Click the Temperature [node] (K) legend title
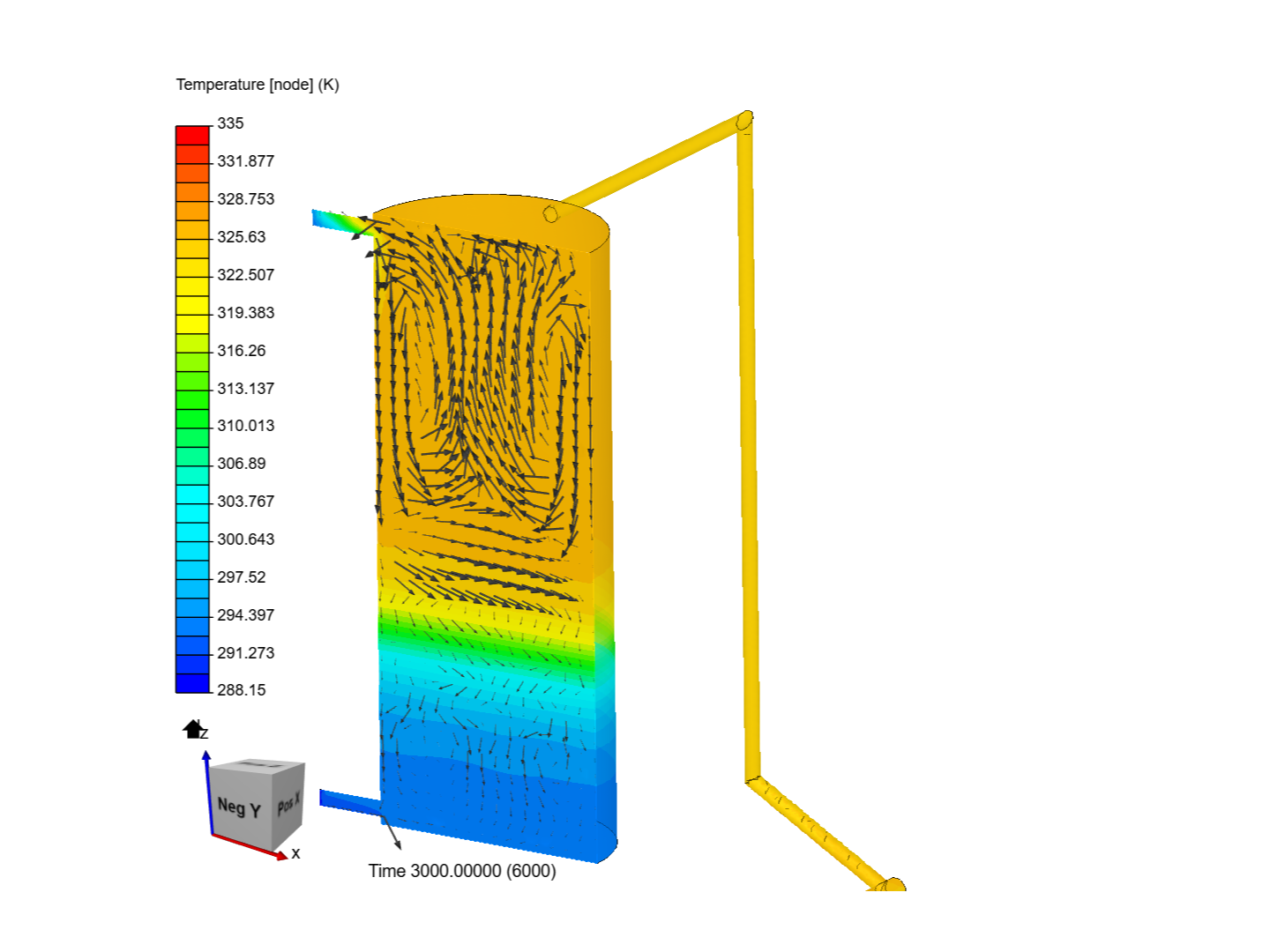The height and width of the screenshot is (952, 1270). 258,86
